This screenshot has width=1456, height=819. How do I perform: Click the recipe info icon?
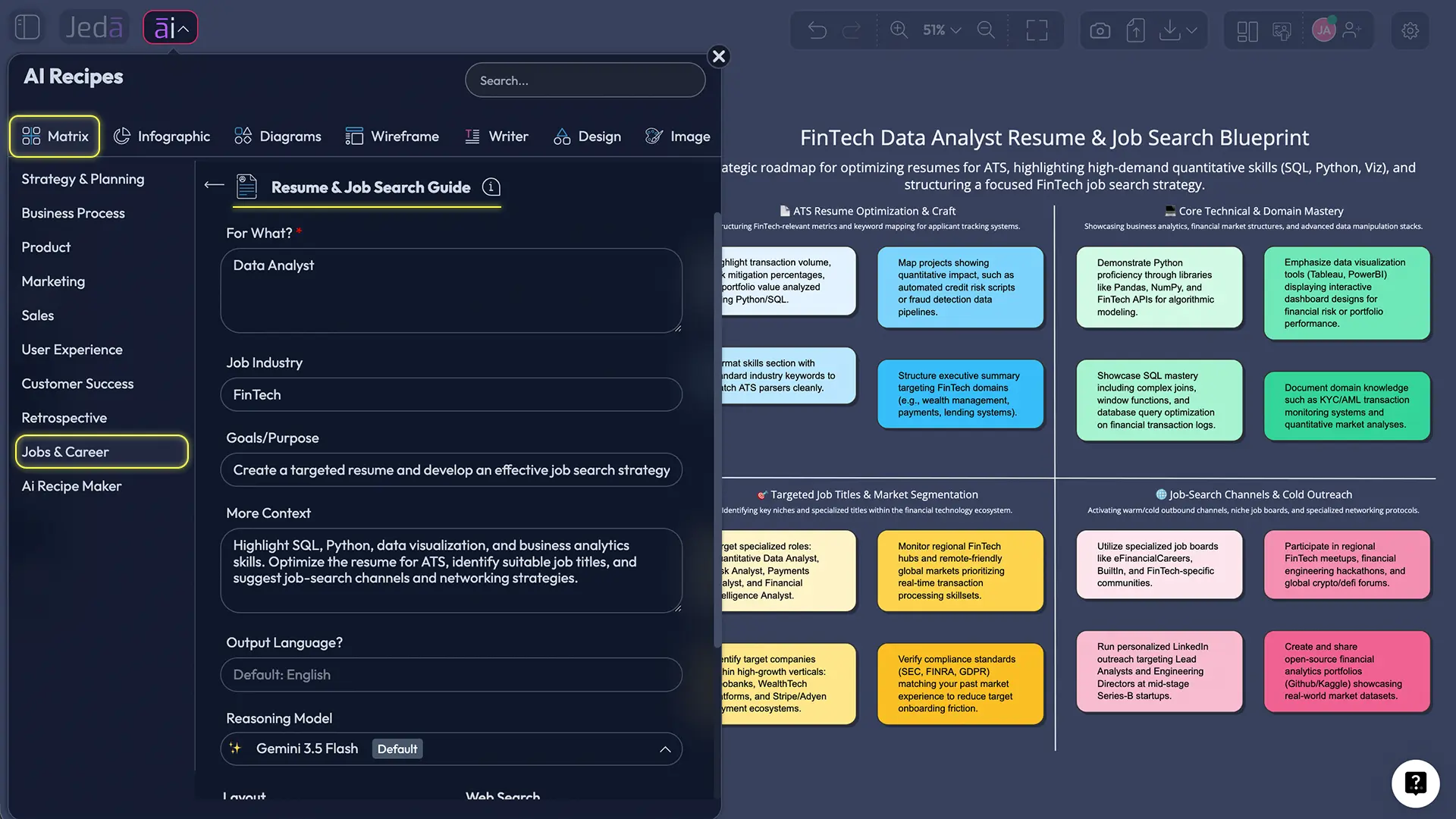pyautogui.click(x=491, y=187)
